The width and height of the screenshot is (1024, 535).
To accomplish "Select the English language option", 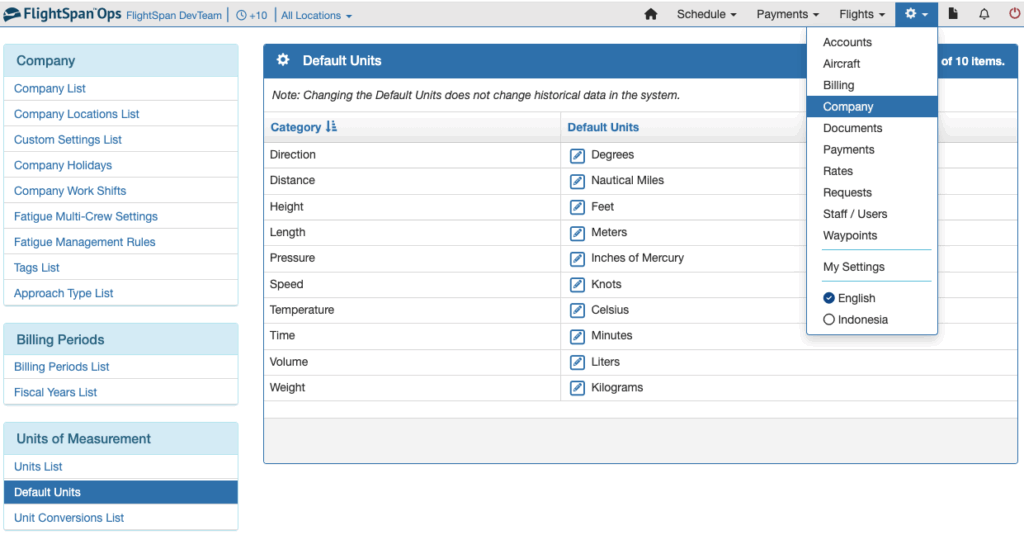I will click(x=849, y=298).
